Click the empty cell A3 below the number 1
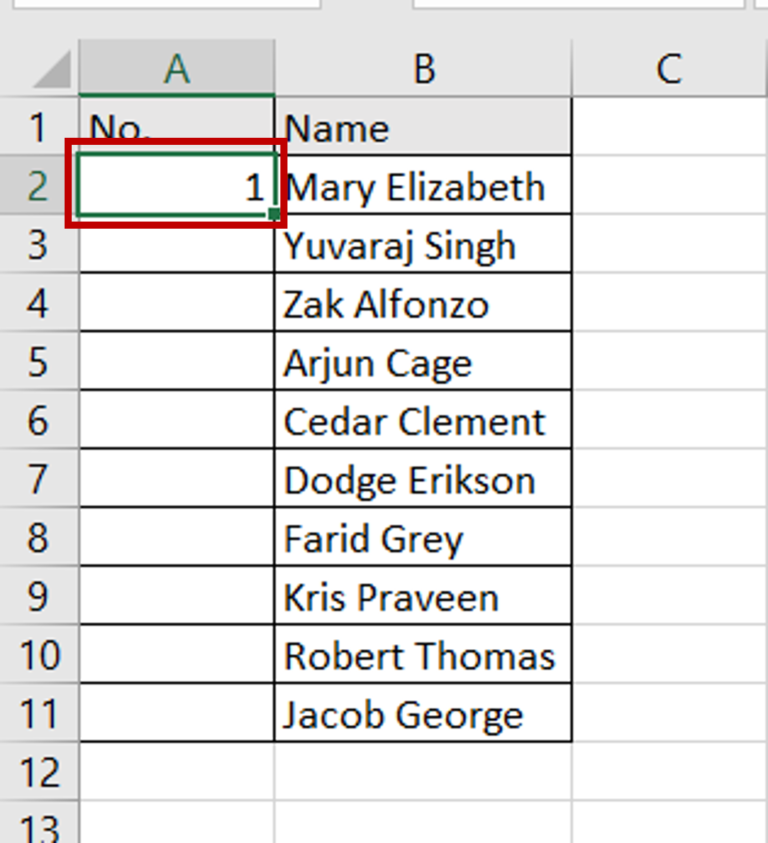The width and height of the screenshot is (768, 843). (176, 245)
